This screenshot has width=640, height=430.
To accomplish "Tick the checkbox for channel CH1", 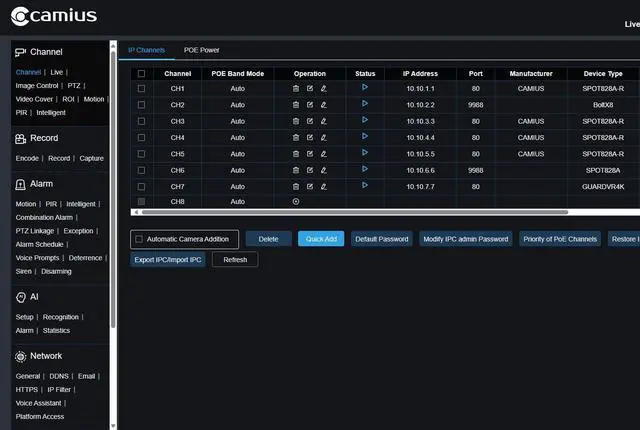I will coord(141,89).
